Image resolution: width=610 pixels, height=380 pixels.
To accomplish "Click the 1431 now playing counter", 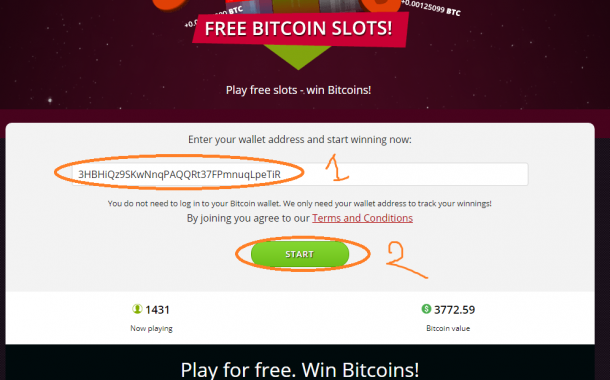I will (157, 310).
